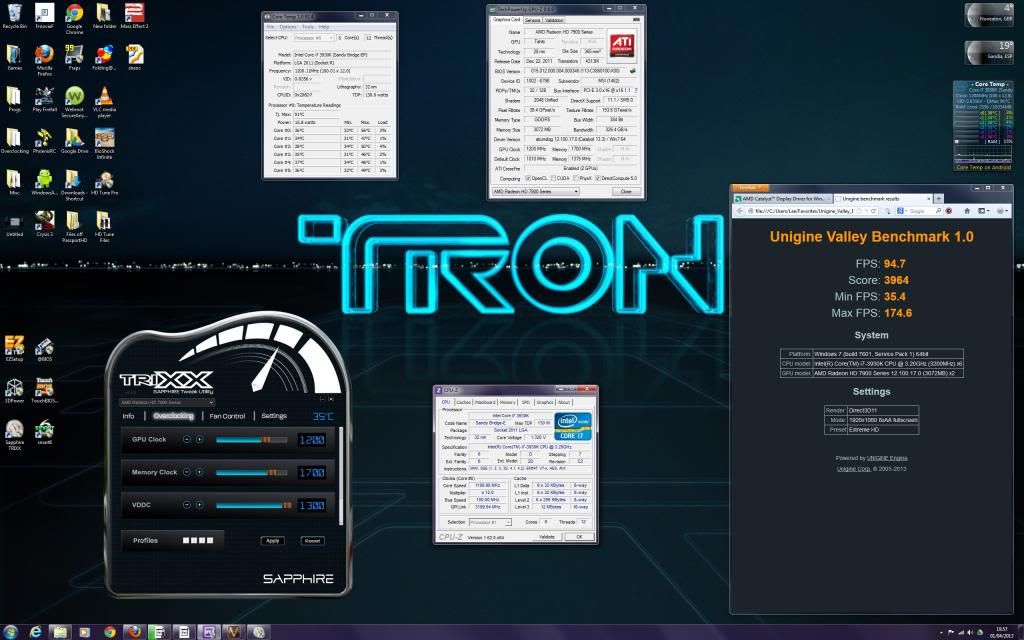The image size is (1024, 640).
Task: Select the Unigine benchmark results browser tab
Action: 882,199
